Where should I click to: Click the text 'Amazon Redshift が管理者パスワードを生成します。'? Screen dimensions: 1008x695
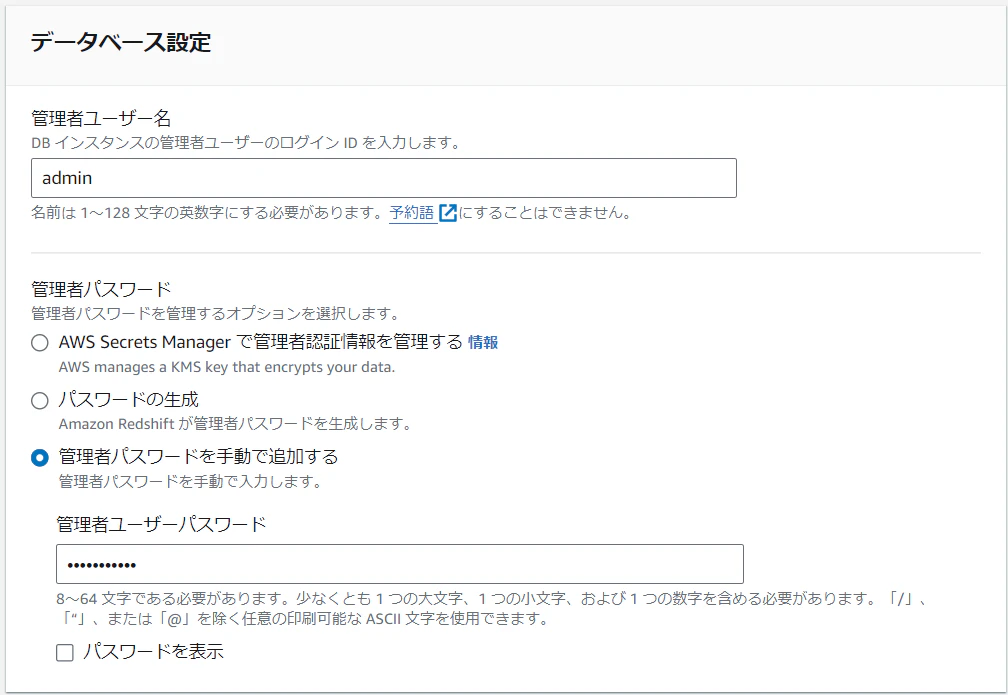[x=235, y=424]
